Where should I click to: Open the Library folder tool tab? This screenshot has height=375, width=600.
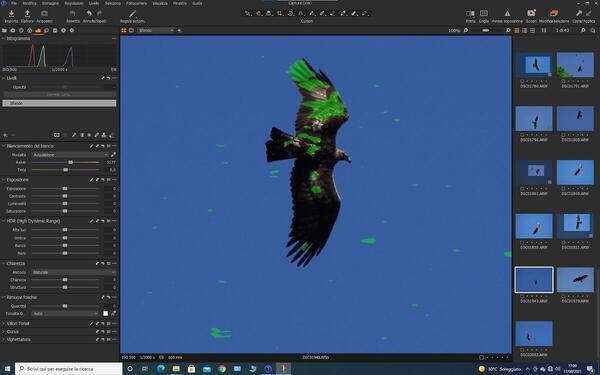pos(4,30)
